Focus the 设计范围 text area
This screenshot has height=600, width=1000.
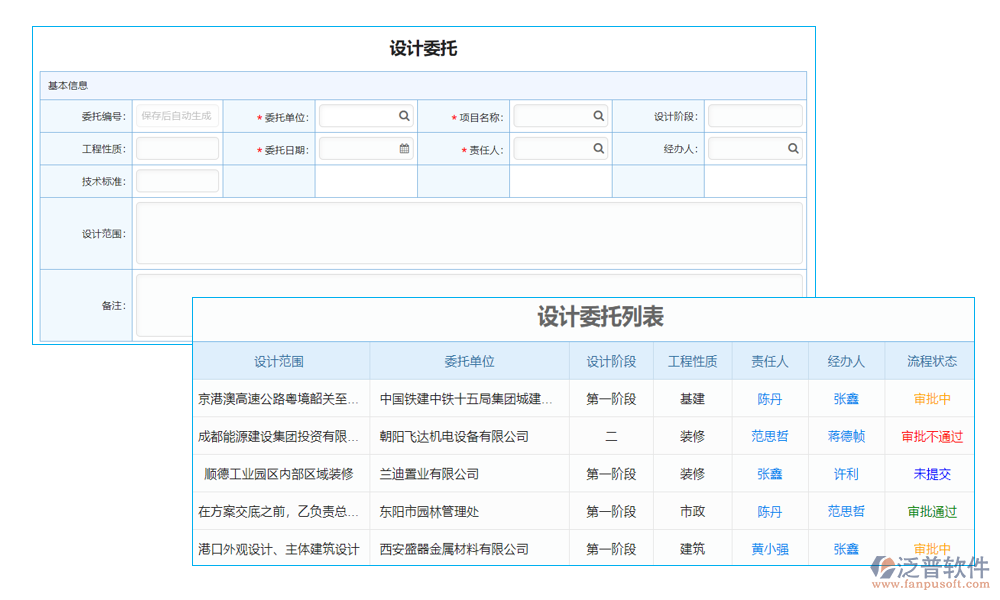pyautogui.click(x=470, y=230)
